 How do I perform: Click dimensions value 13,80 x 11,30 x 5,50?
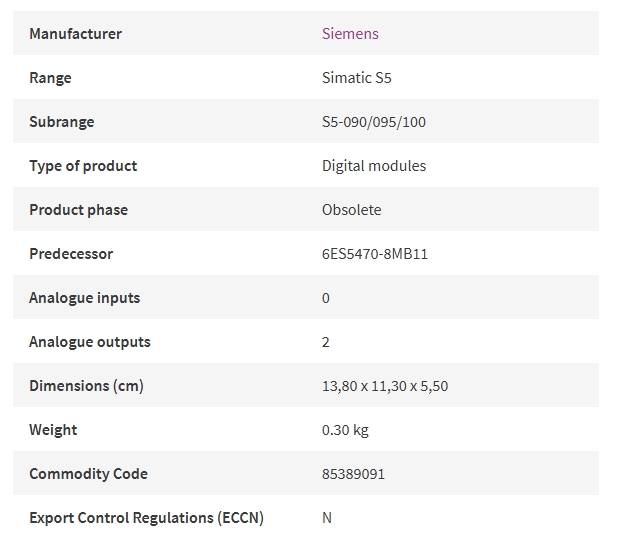[x=385, y=386]
